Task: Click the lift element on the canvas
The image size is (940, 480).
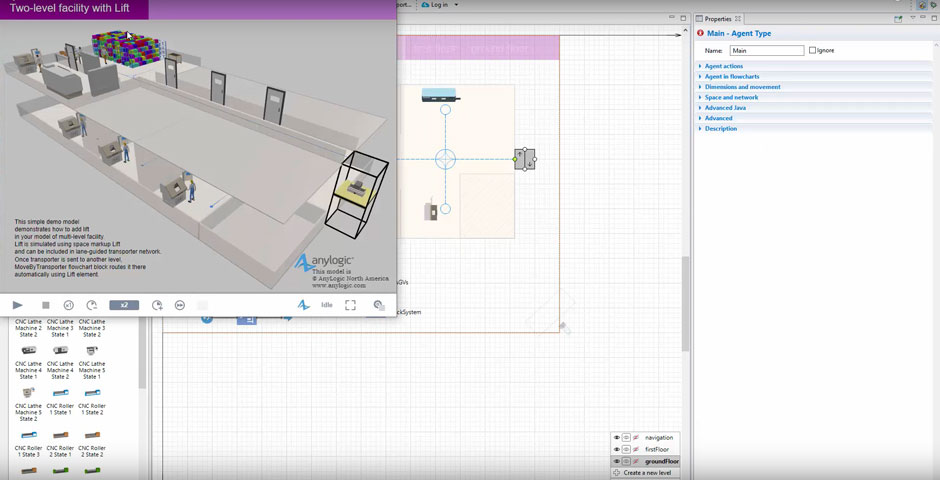Action: [x=524, y=159]
